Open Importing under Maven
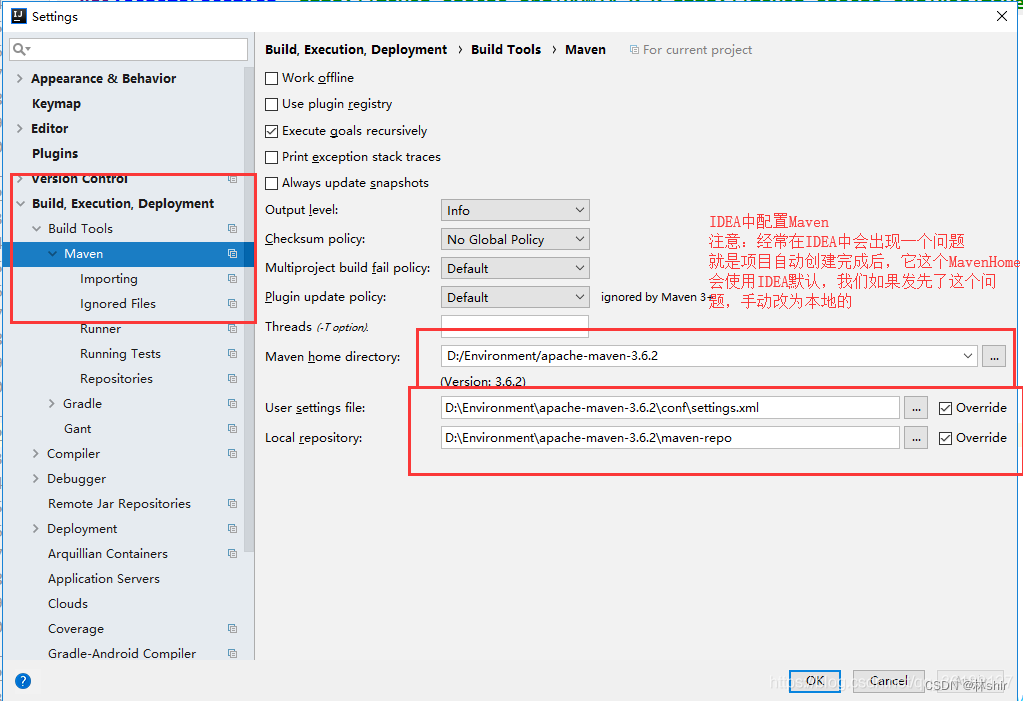 click(109, 279)
